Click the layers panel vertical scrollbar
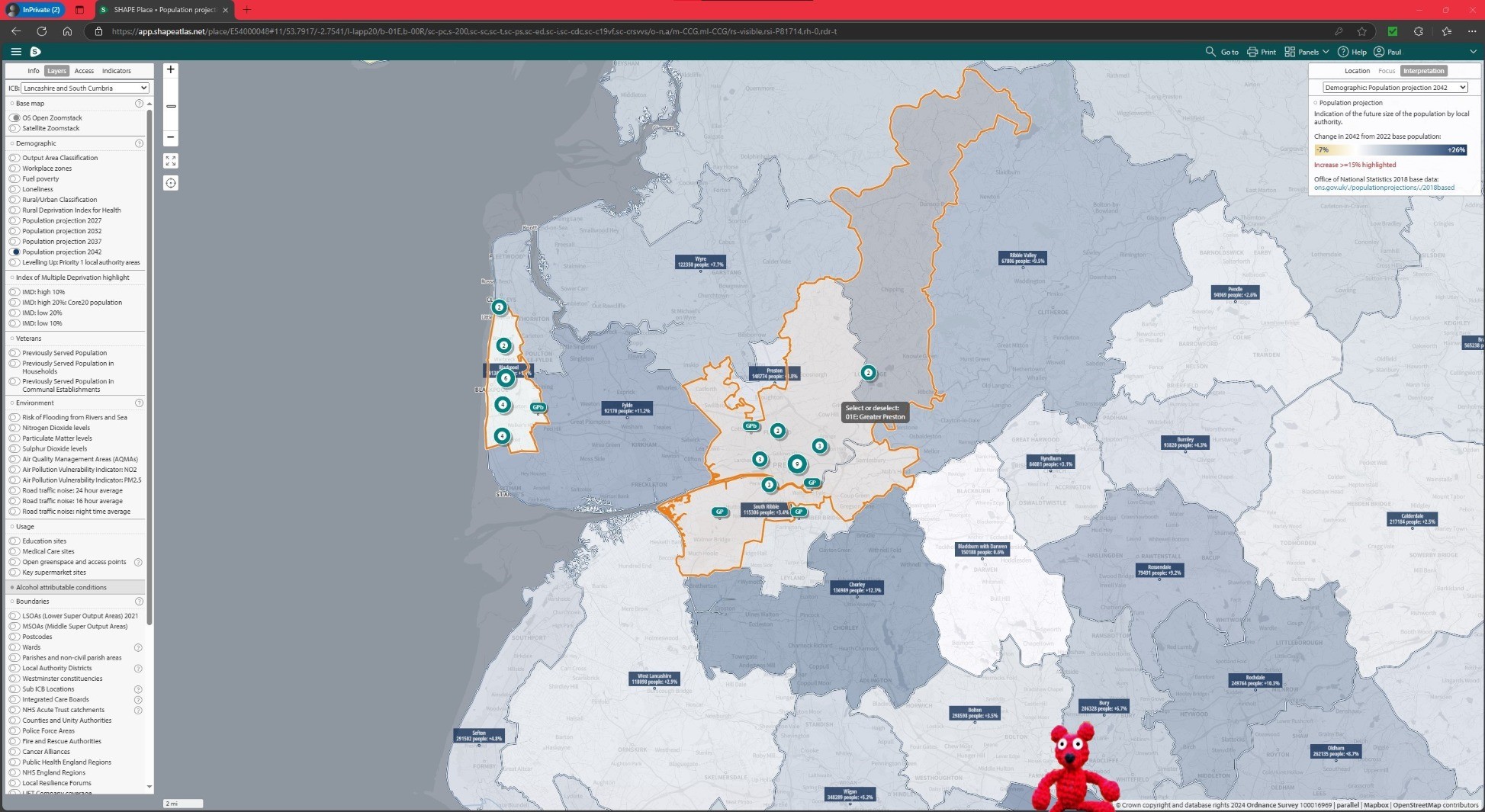Image resolution: width=1485 pixels, height=812 pixels. coord(149,366)
